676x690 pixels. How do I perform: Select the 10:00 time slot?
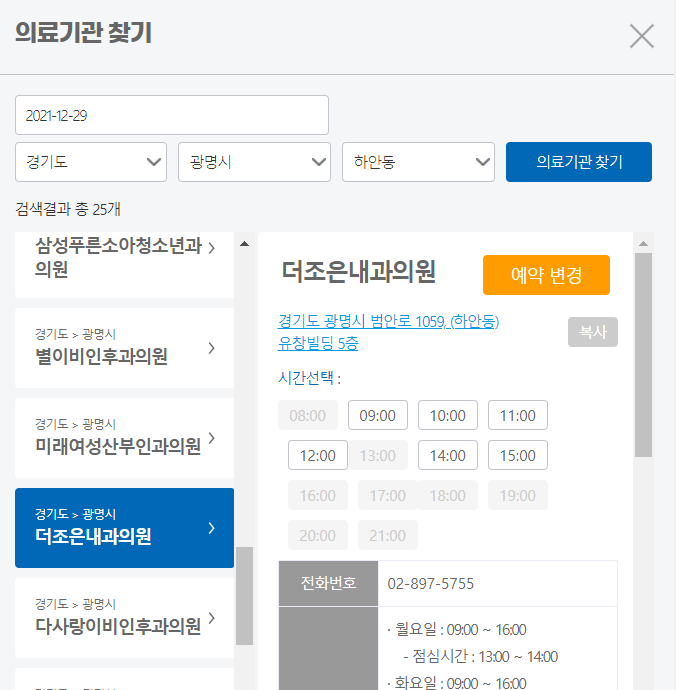(x=448, y=415)
